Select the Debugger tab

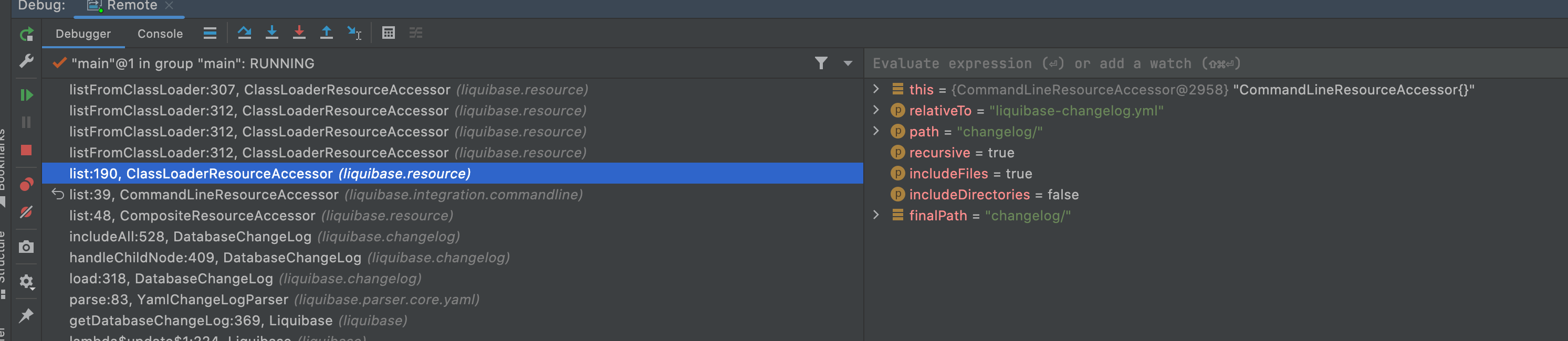[83, 34]
